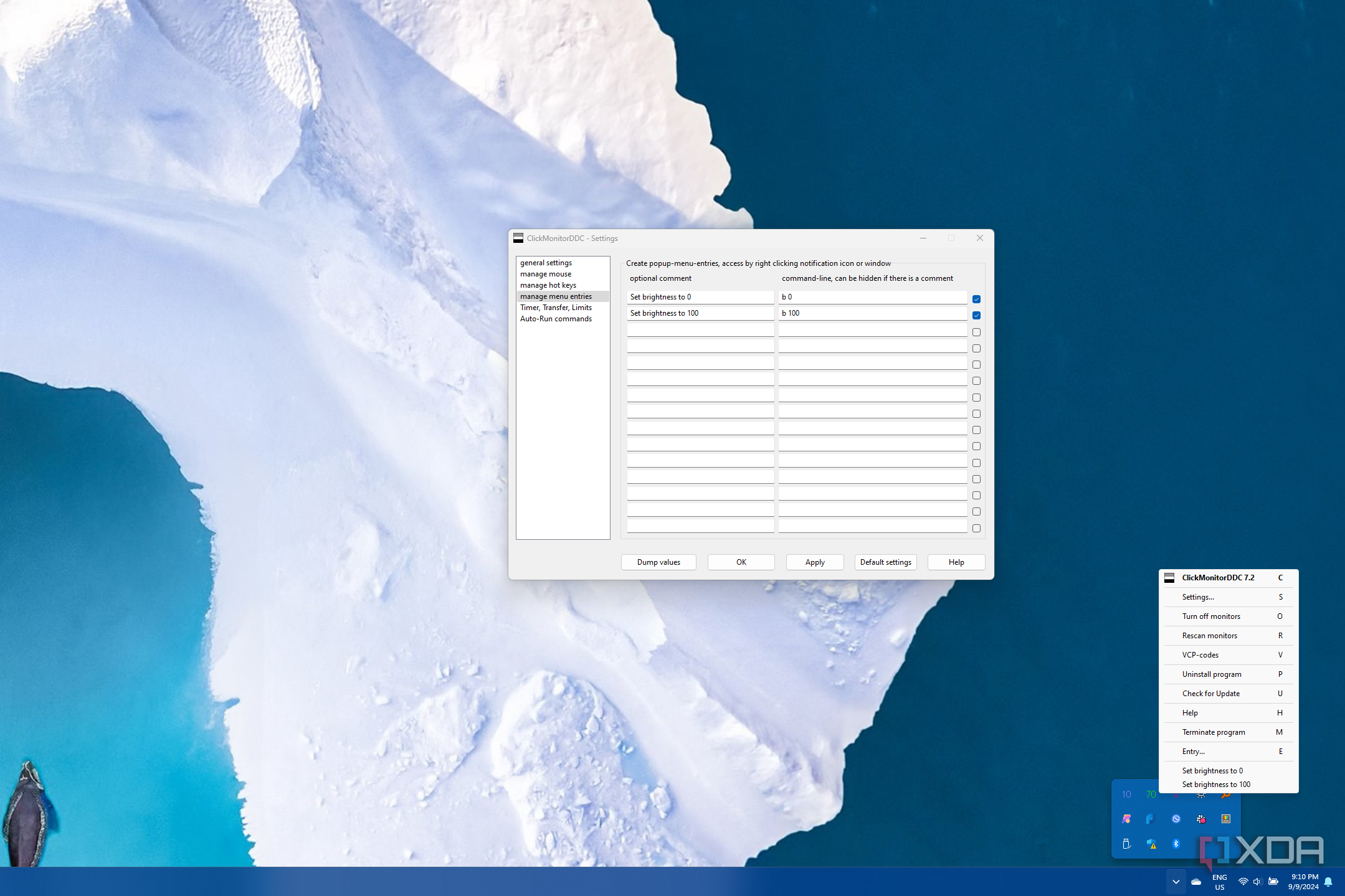This screenshot has height=896, width=1345.
Task: Click the first empty comment field below 'Set brightness to 100'
Action: pos(700,330)
